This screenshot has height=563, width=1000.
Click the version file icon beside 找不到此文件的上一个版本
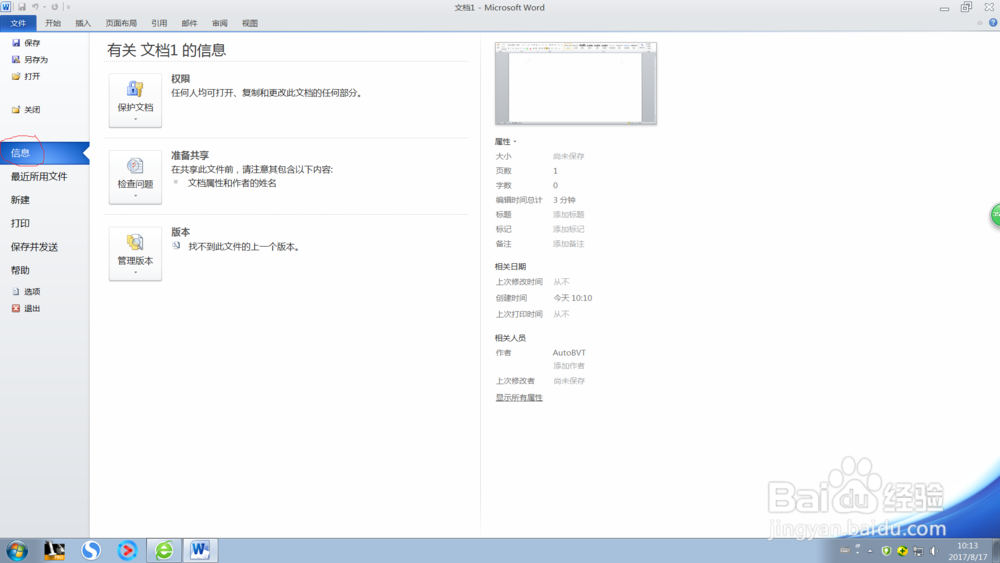tap(176, 245)
